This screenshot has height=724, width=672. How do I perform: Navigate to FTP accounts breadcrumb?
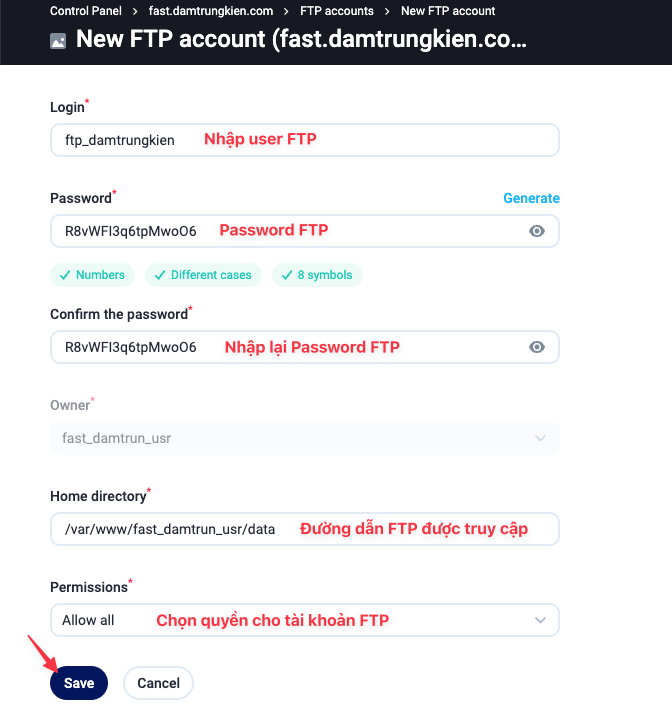coord(337,11)
